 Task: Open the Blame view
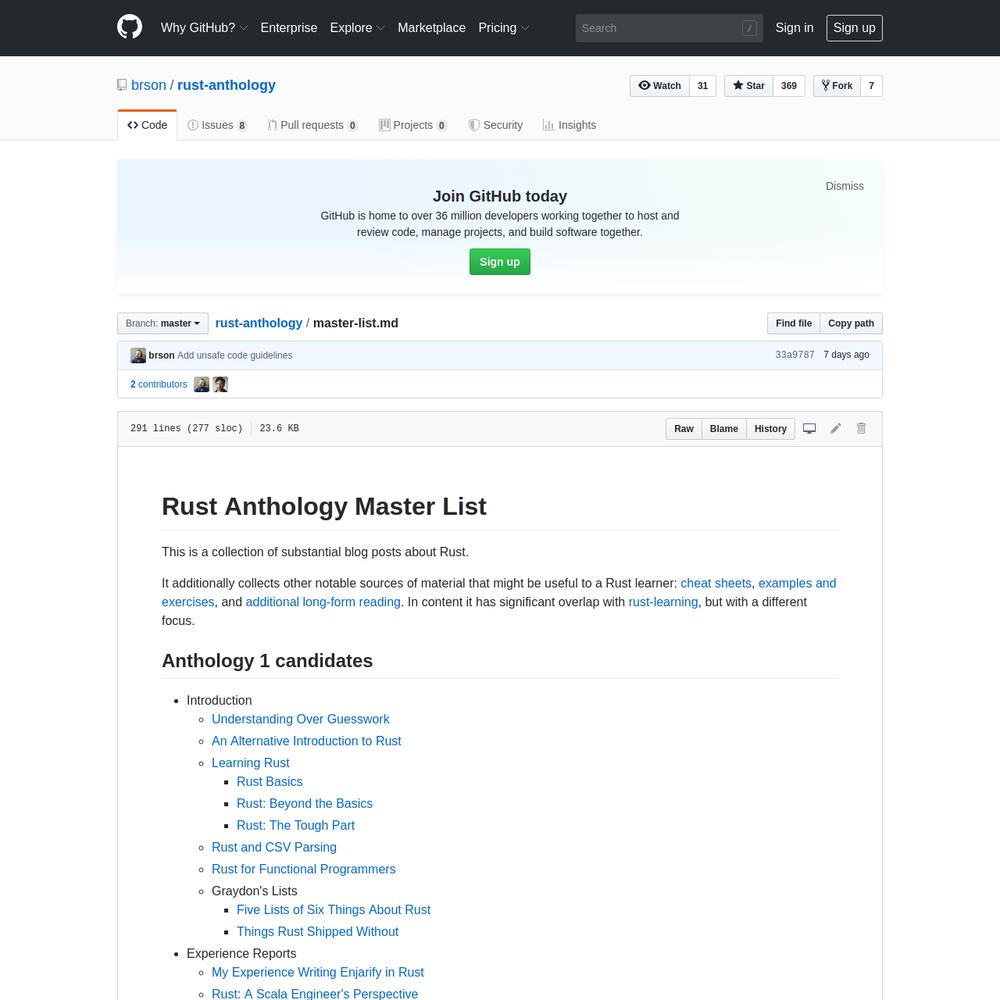click(724, 429)
